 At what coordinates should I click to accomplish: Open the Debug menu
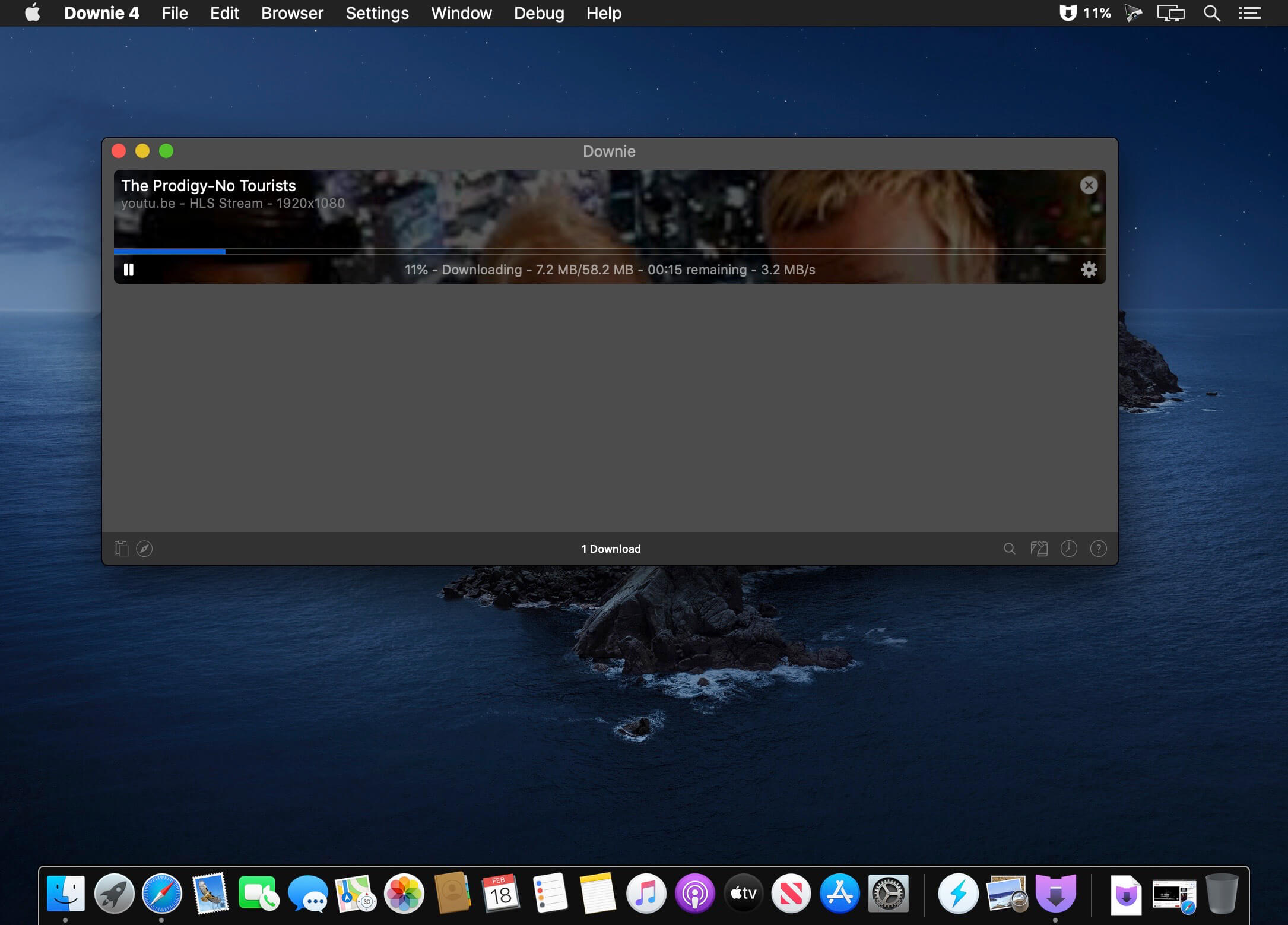[538, 12]
